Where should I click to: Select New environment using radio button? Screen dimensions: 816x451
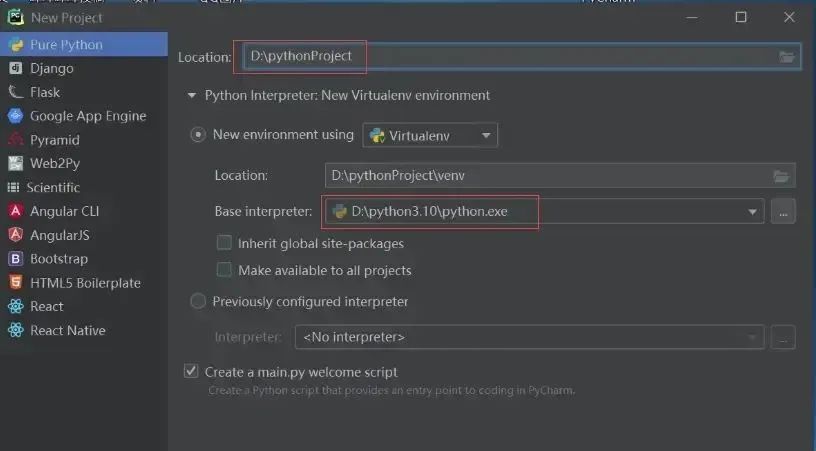point(198,135)
